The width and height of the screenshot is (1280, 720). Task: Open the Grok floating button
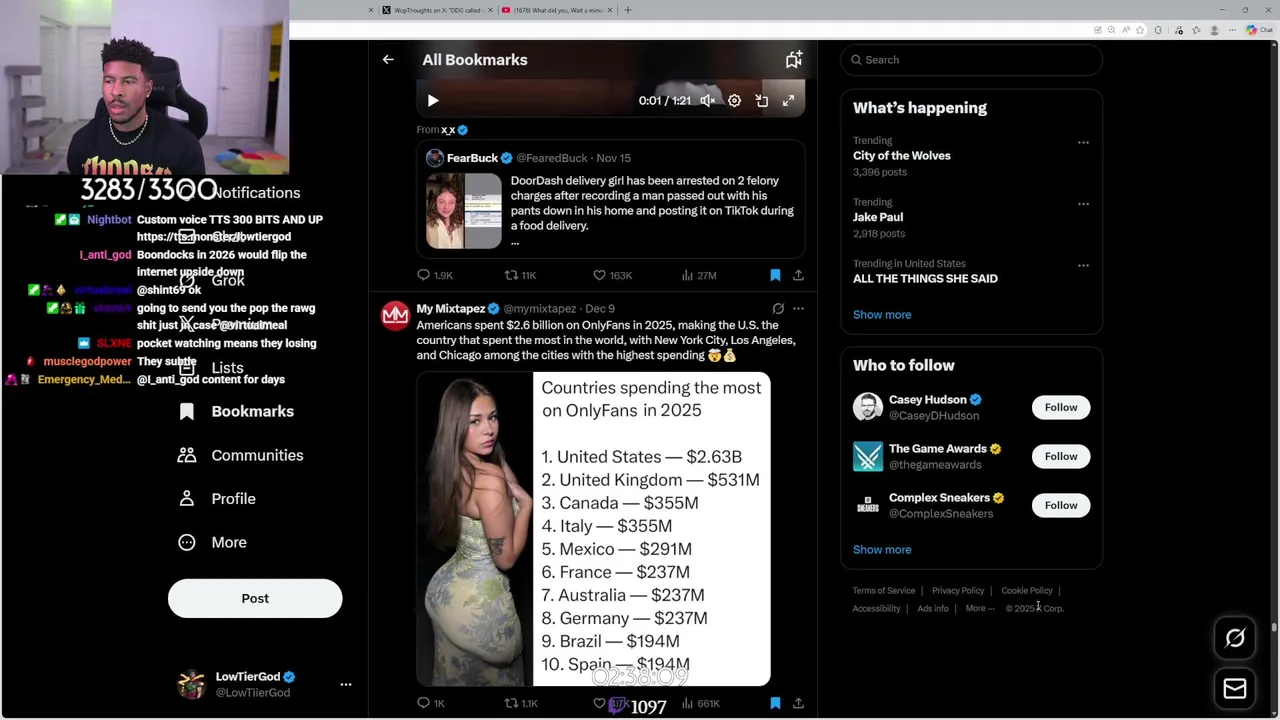tap(1235, 638)
